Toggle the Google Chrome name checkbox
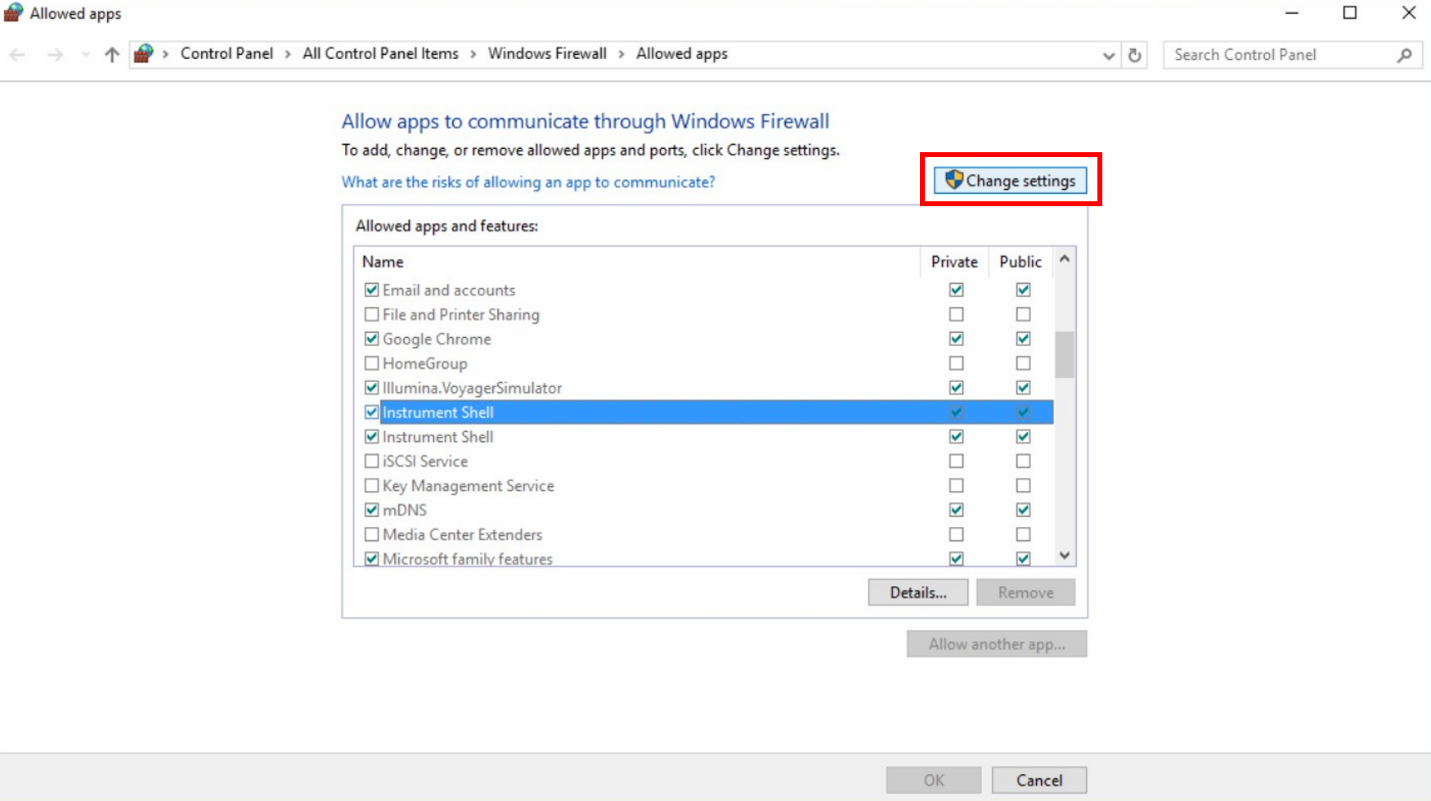 coord(372,339)
